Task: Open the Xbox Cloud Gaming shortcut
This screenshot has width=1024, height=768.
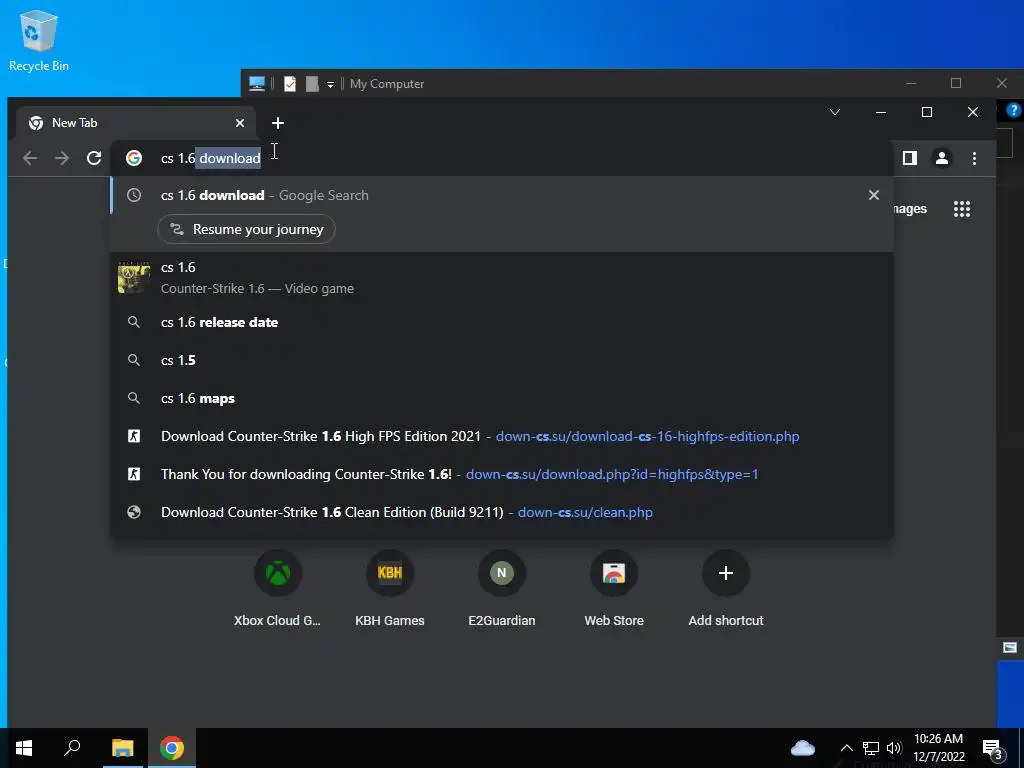Action: (278, 589)
